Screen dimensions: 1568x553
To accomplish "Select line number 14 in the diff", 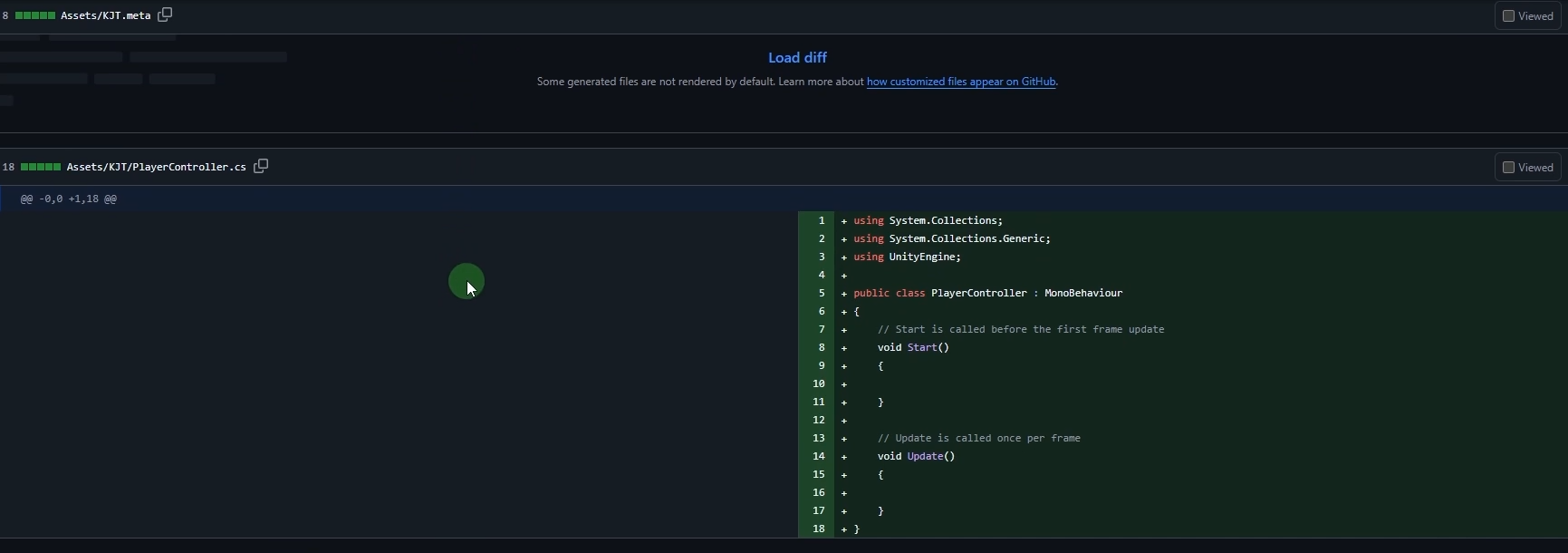I will point(817,456).
